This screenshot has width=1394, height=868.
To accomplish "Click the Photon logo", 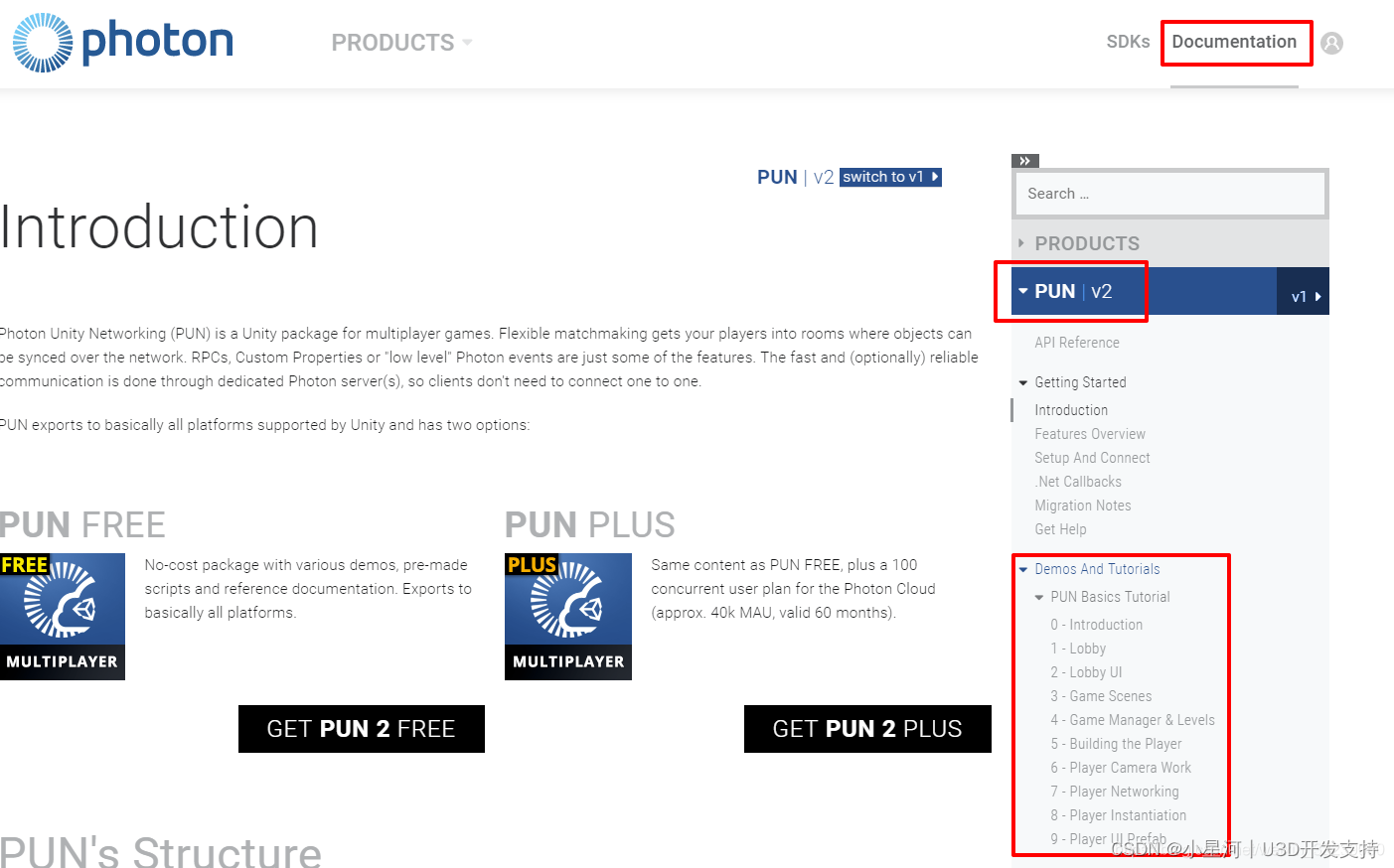I will click(123, 43).
